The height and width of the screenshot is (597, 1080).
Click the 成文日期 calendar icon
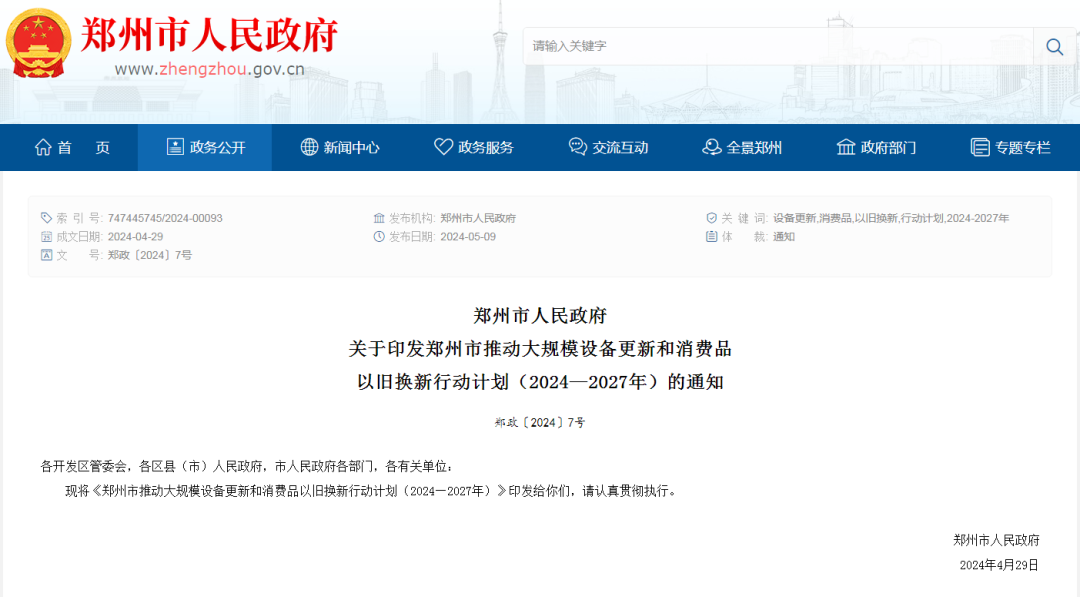click(x=46, y=236)
